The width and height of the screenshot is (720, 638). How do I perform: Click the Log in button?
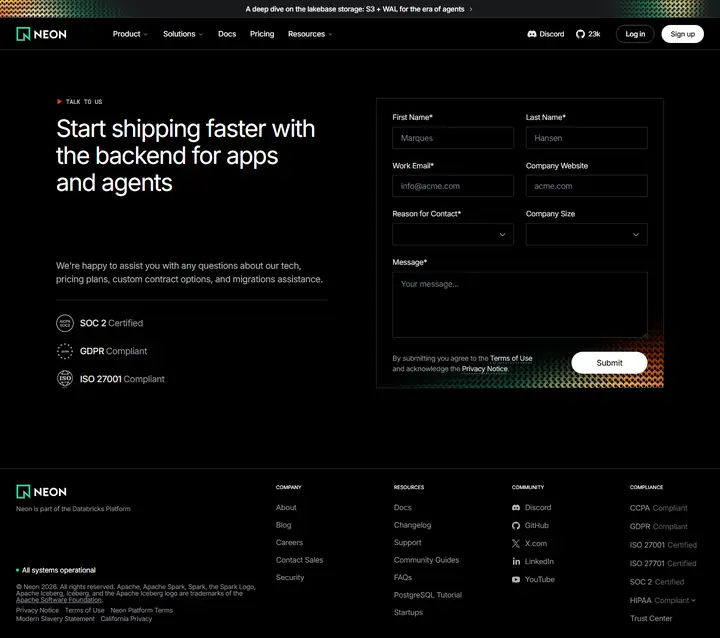pyautogui.click(x=635, y=34)
